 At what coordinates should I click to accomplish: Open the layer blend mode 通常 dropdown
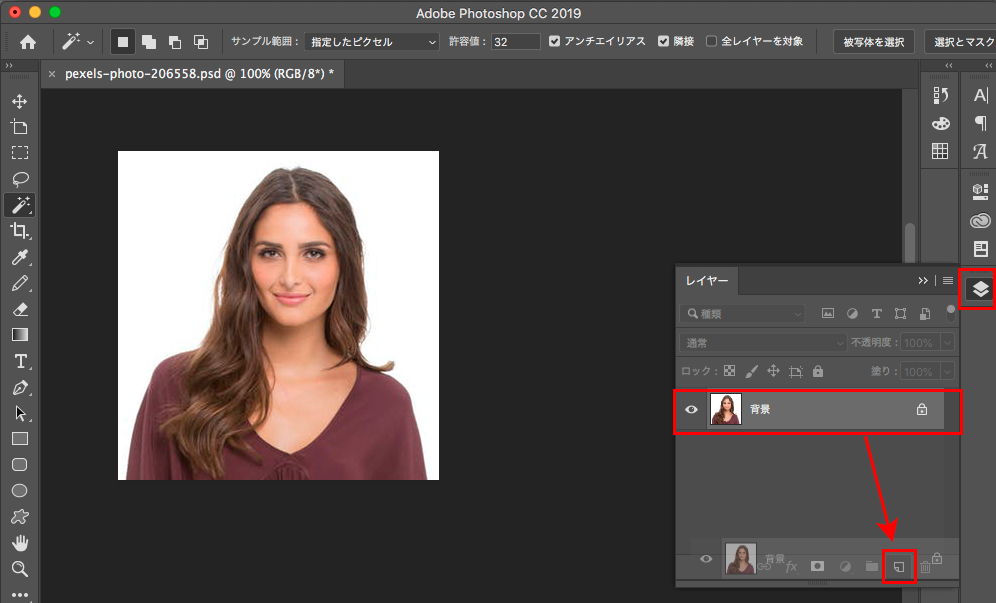(762, 343)
